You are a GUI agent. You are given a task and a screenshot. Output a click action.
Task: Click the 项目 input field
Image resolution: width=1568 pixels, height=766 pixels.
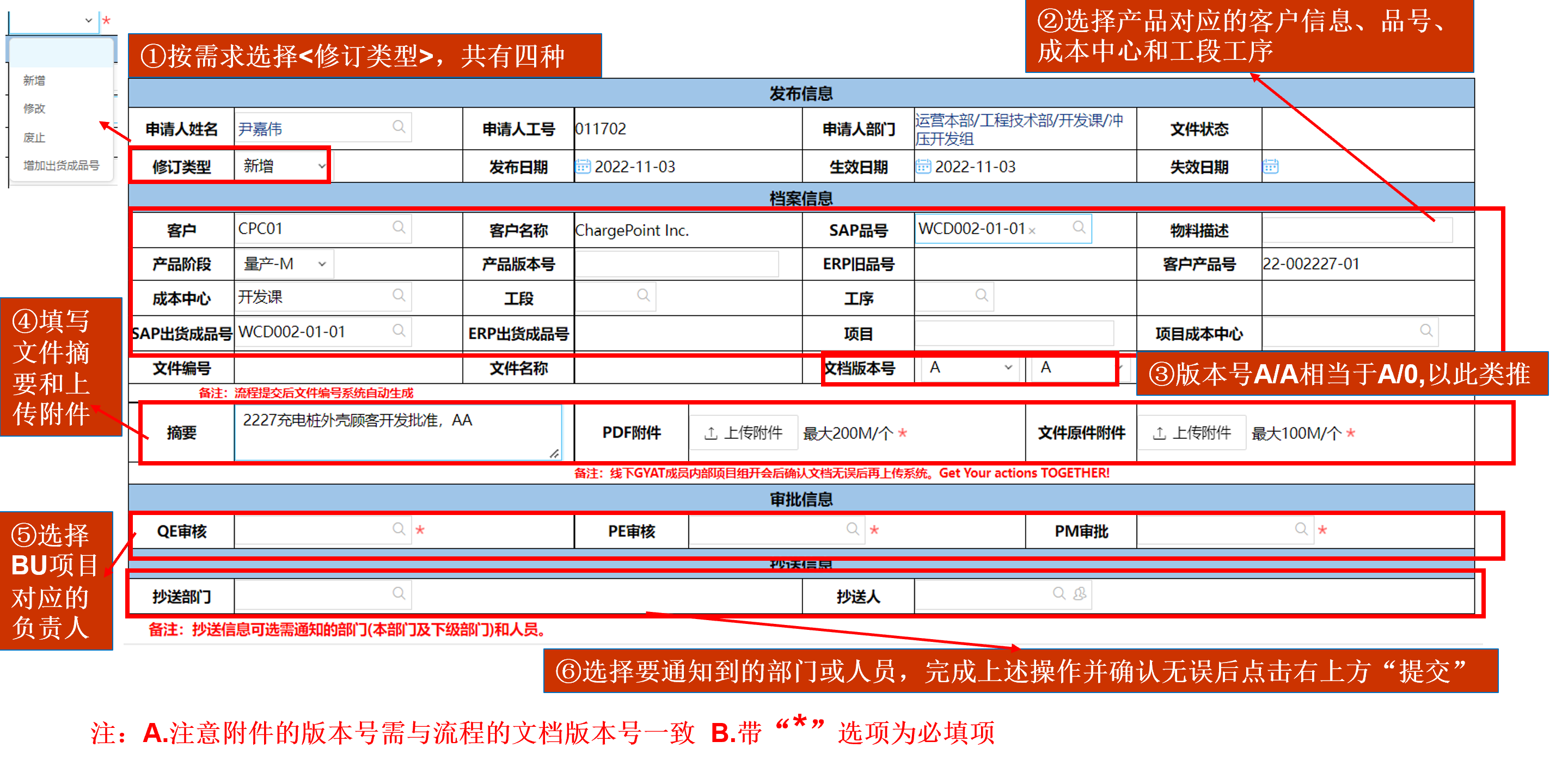(1014, 333)
